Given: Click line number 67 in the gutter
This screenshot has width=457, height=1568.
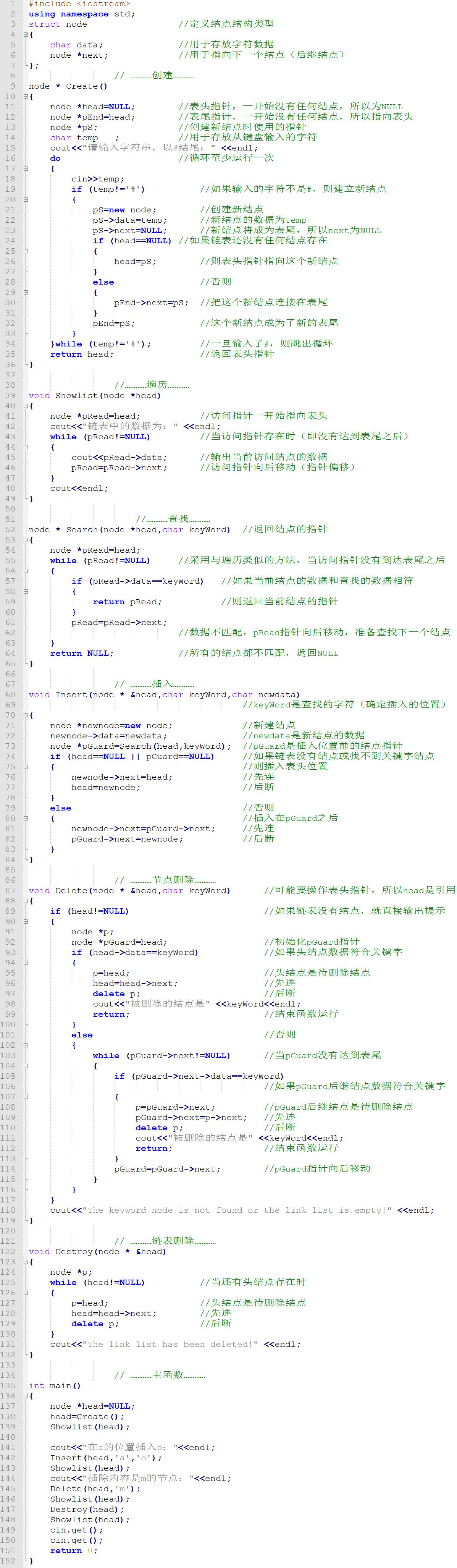Looking at the screenshot, I should pos(10,684).
